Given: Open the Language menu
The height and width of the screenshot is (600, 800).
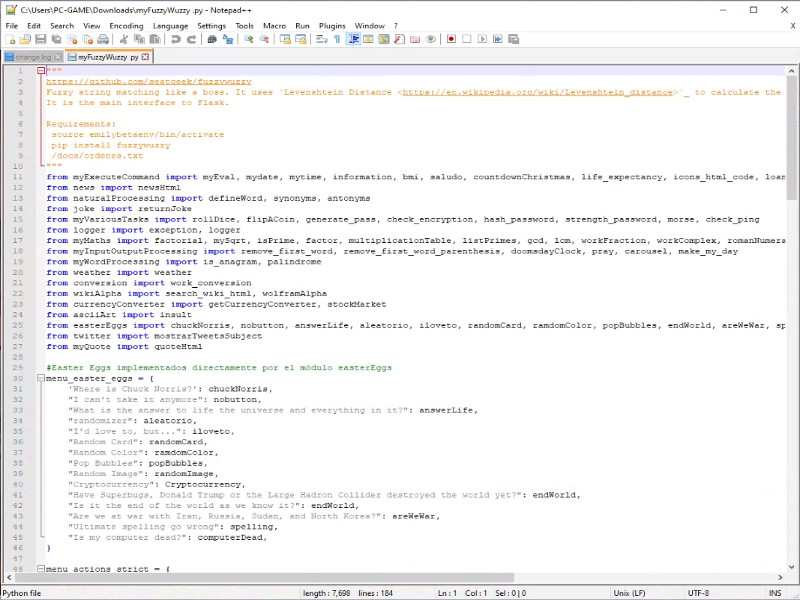Looking at the screenshot, I should 170,26.
